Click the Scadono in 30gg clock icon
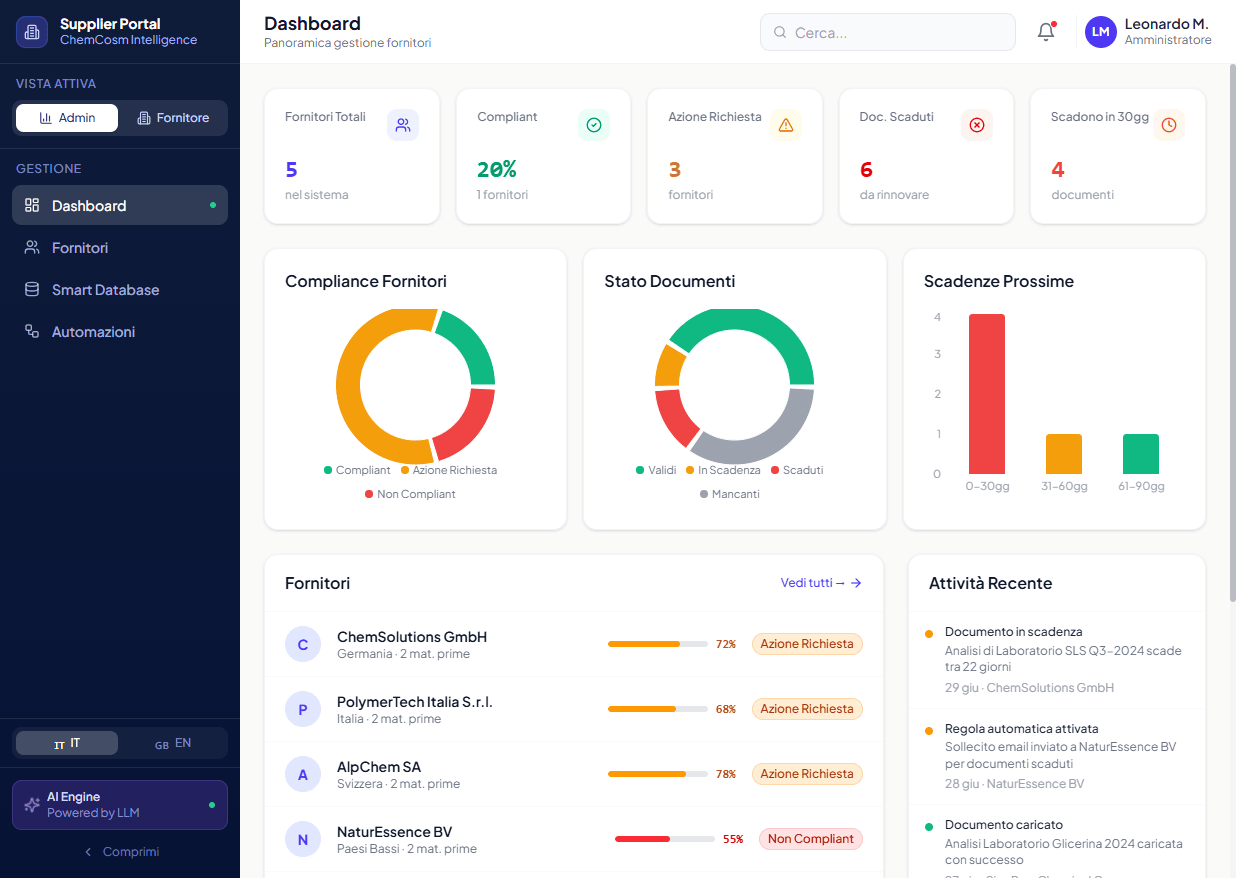Viewport: 1236px width, 878px height. coord(1169,125)
